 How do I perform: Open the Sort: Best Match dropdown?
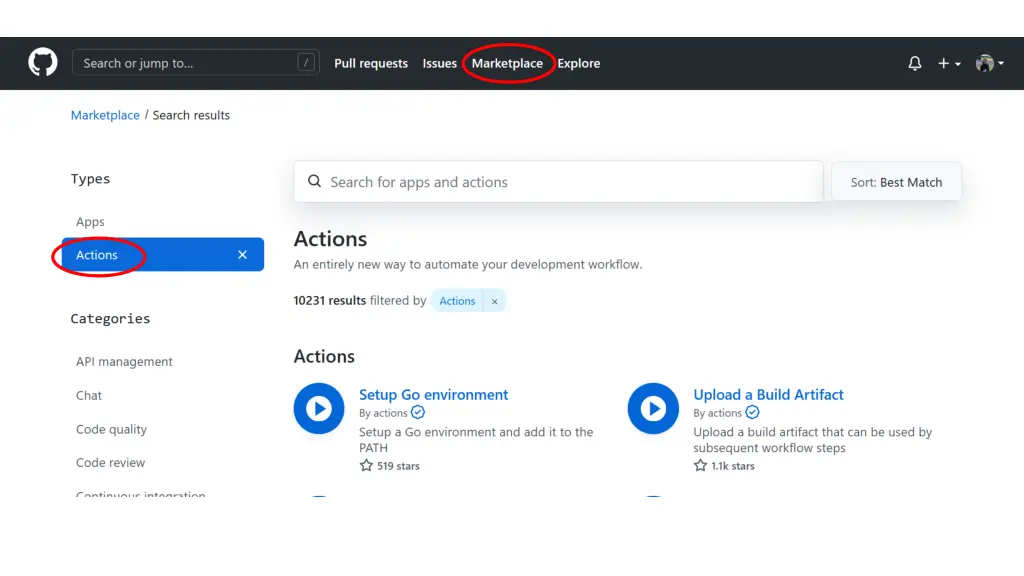pyautogui.click(x=896, y=182)
